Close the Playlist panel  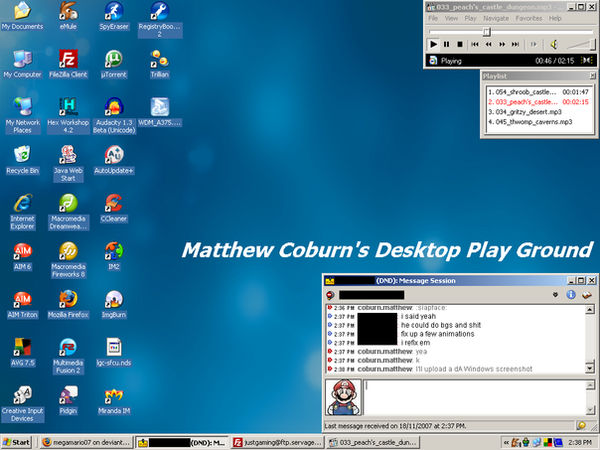point(592,76)
